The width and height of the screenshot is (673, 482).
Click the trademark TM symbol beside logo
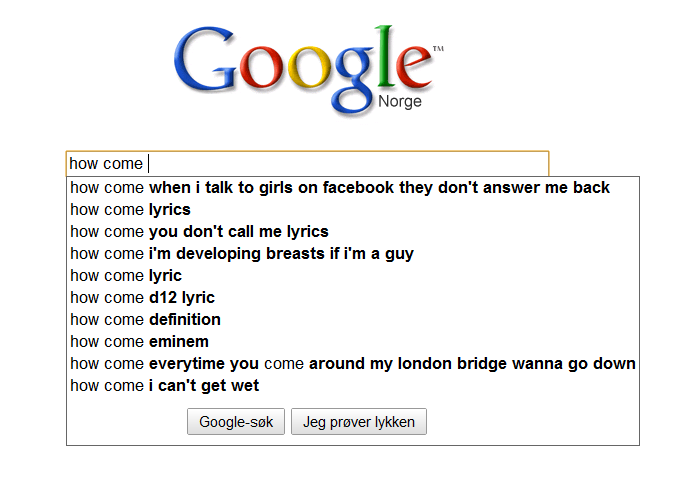coord(438,49)
